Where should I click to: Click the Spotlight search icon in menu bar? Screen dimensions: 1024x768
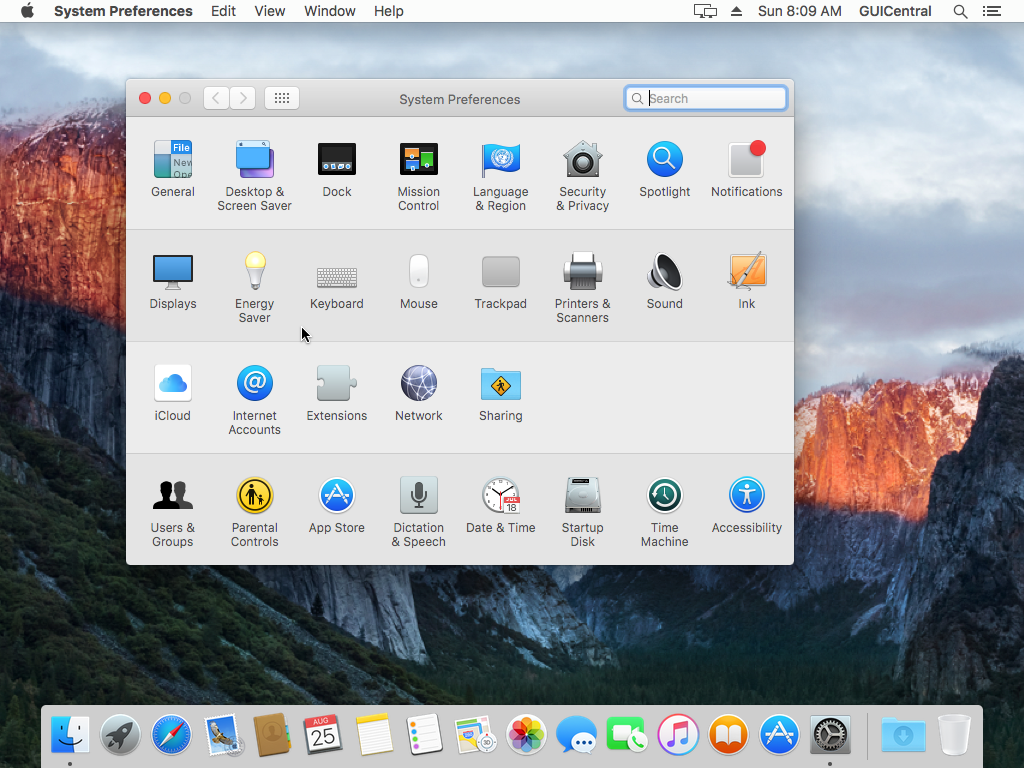point(960,11)
